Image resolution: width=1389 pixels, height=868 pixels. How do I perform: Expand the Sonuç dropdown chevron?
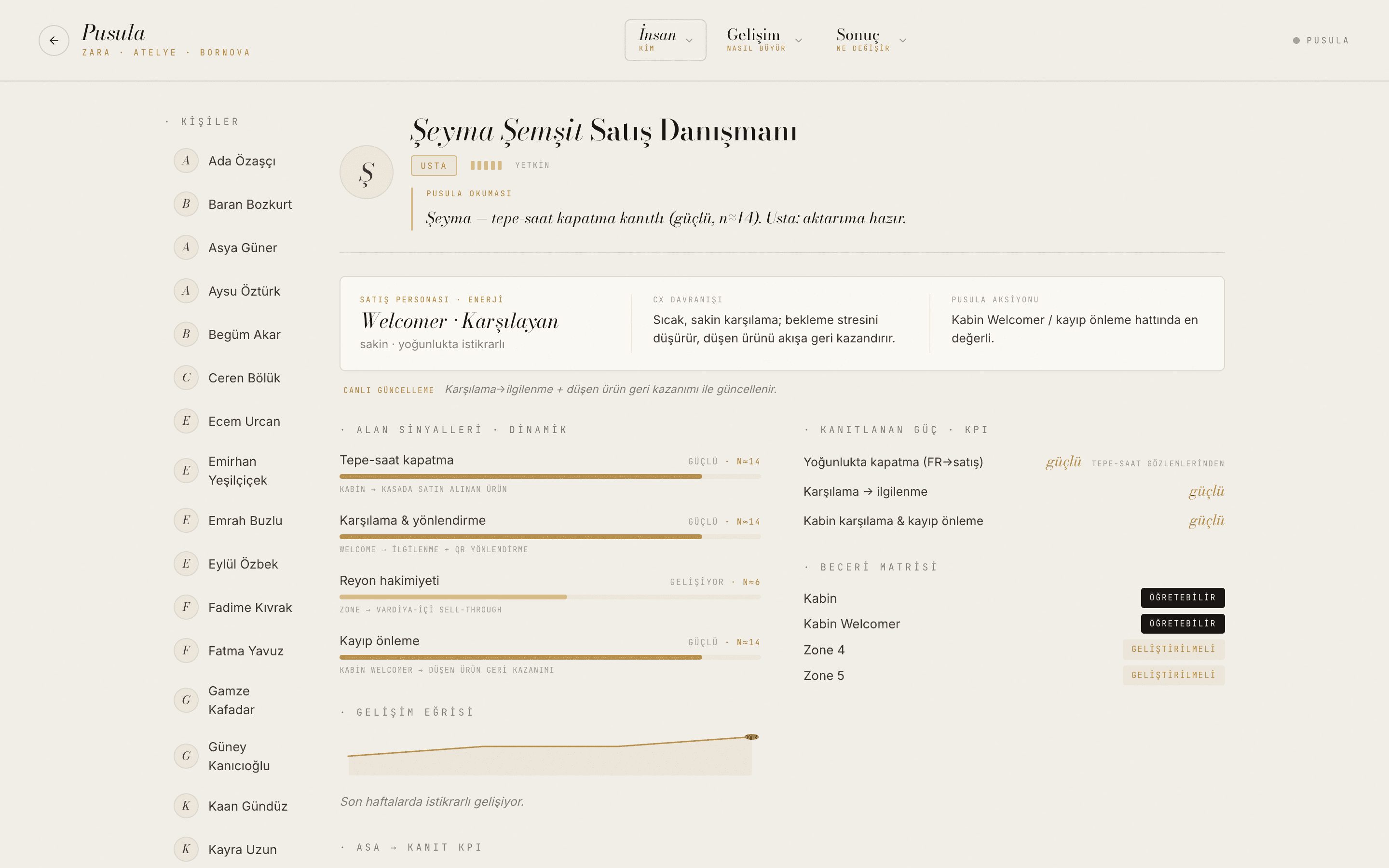pyautogui.click(x=902, y=41)
